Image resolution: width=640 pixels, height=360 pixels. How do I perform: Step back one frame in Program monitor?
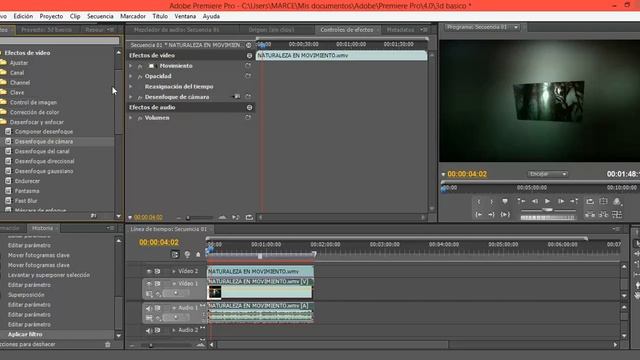534,201
